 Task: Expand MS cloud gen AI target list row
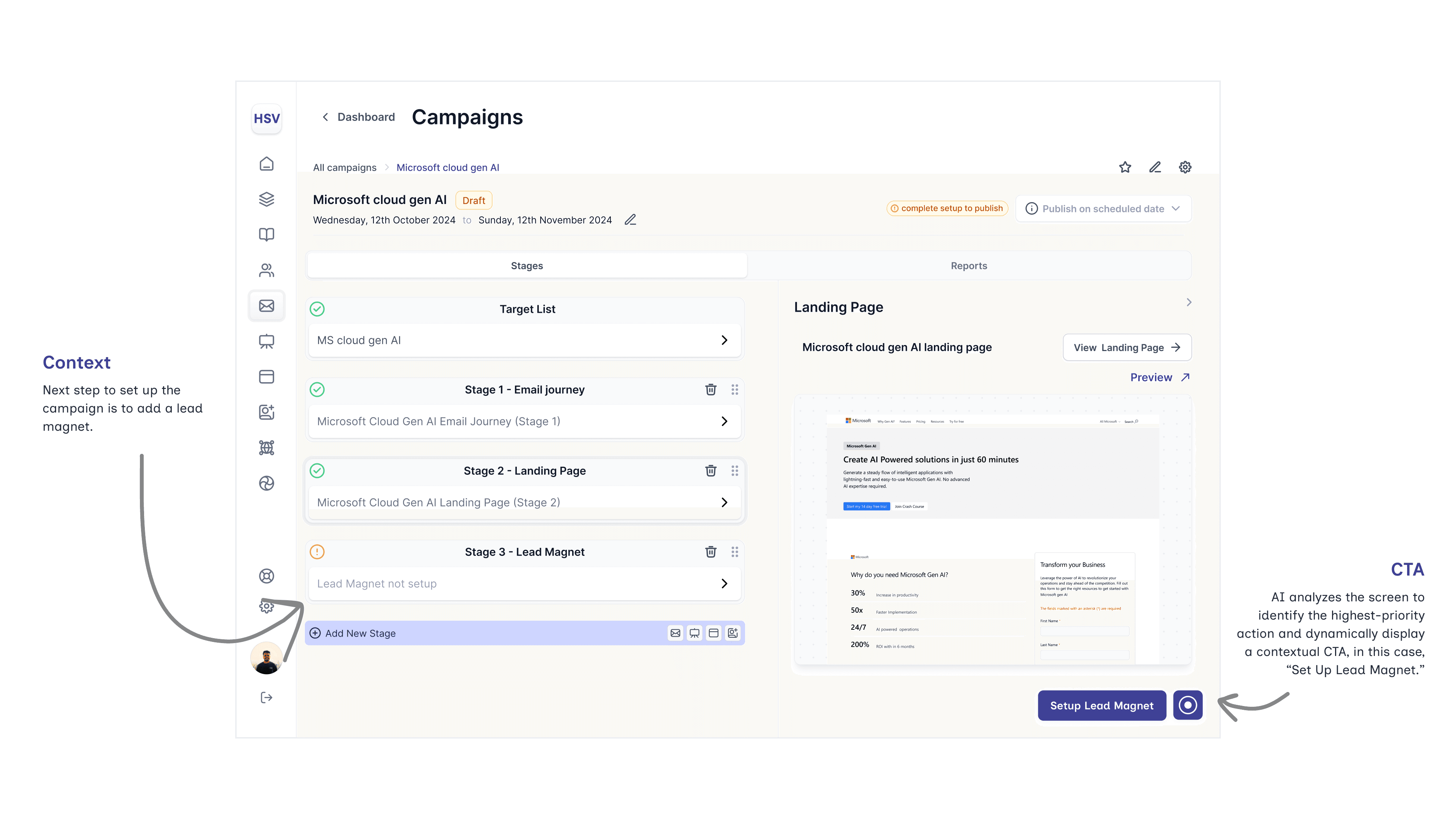point(524,340)
